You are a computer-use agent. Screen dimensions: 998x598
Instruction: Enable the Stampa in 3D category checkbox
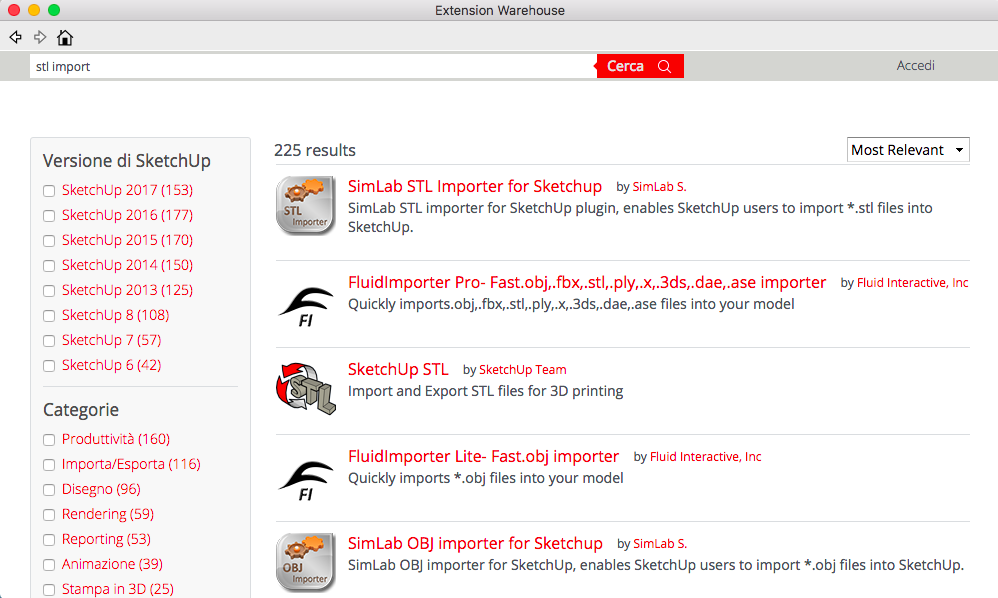coord(49,590)
